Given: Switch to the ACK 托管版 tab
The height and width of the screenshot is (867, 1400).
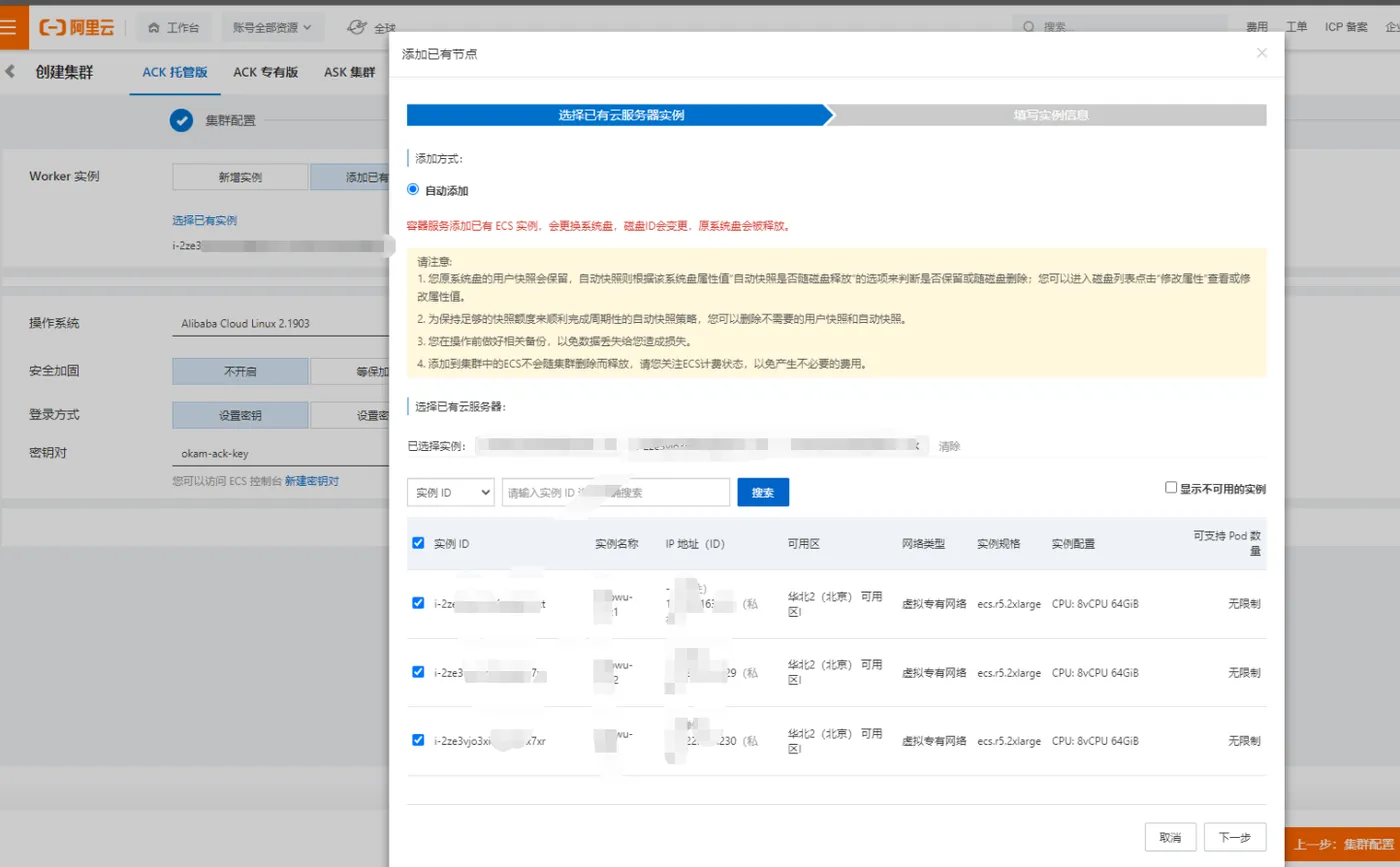Looking at the screenshot, I should click(175, 72).
